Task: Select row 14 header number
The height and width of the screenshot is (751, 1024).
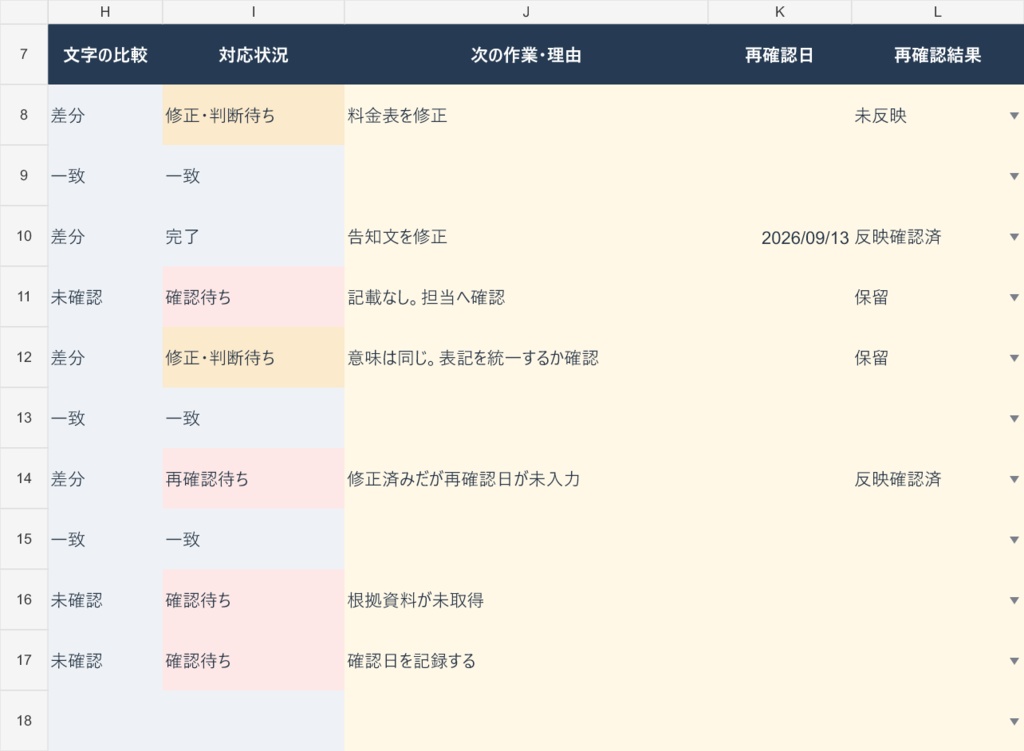Action: point(24,479)
